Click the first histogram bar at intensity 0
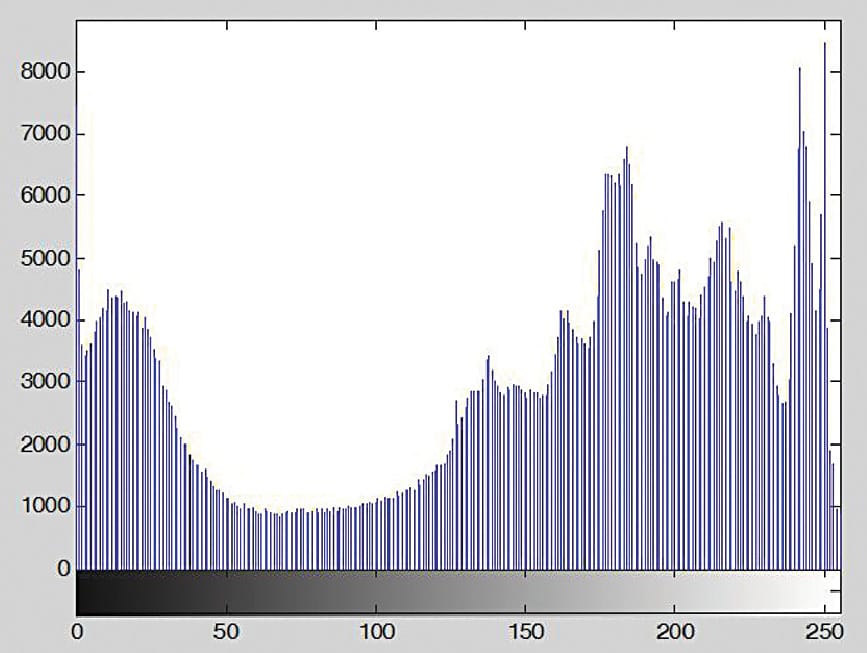Viewport: 867px width, 653px height. (78, 420)
